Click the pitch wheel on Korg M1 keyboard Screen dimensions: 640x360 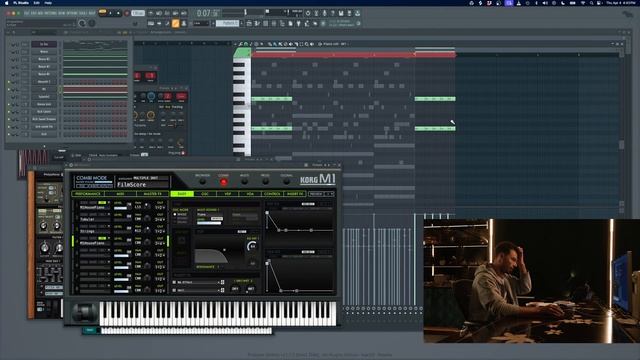pyautogui.click(x=84, y=313)
